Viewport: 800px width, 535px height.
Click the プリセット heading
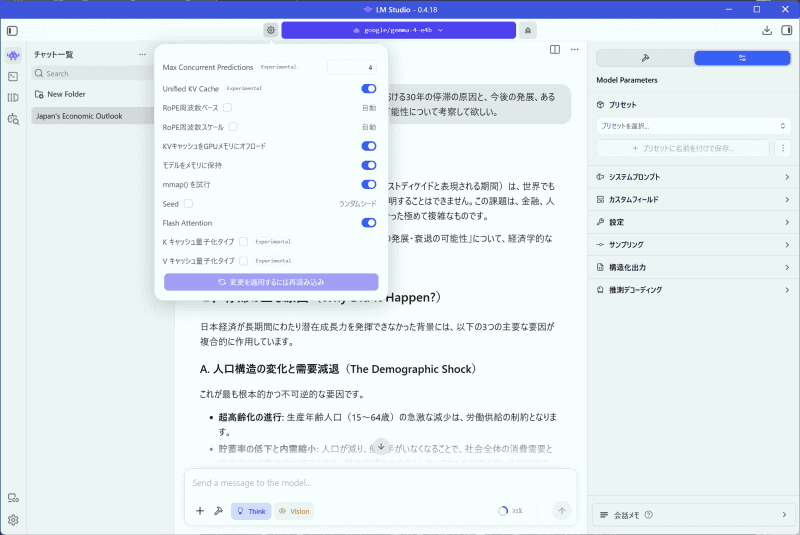coord(622,105)
